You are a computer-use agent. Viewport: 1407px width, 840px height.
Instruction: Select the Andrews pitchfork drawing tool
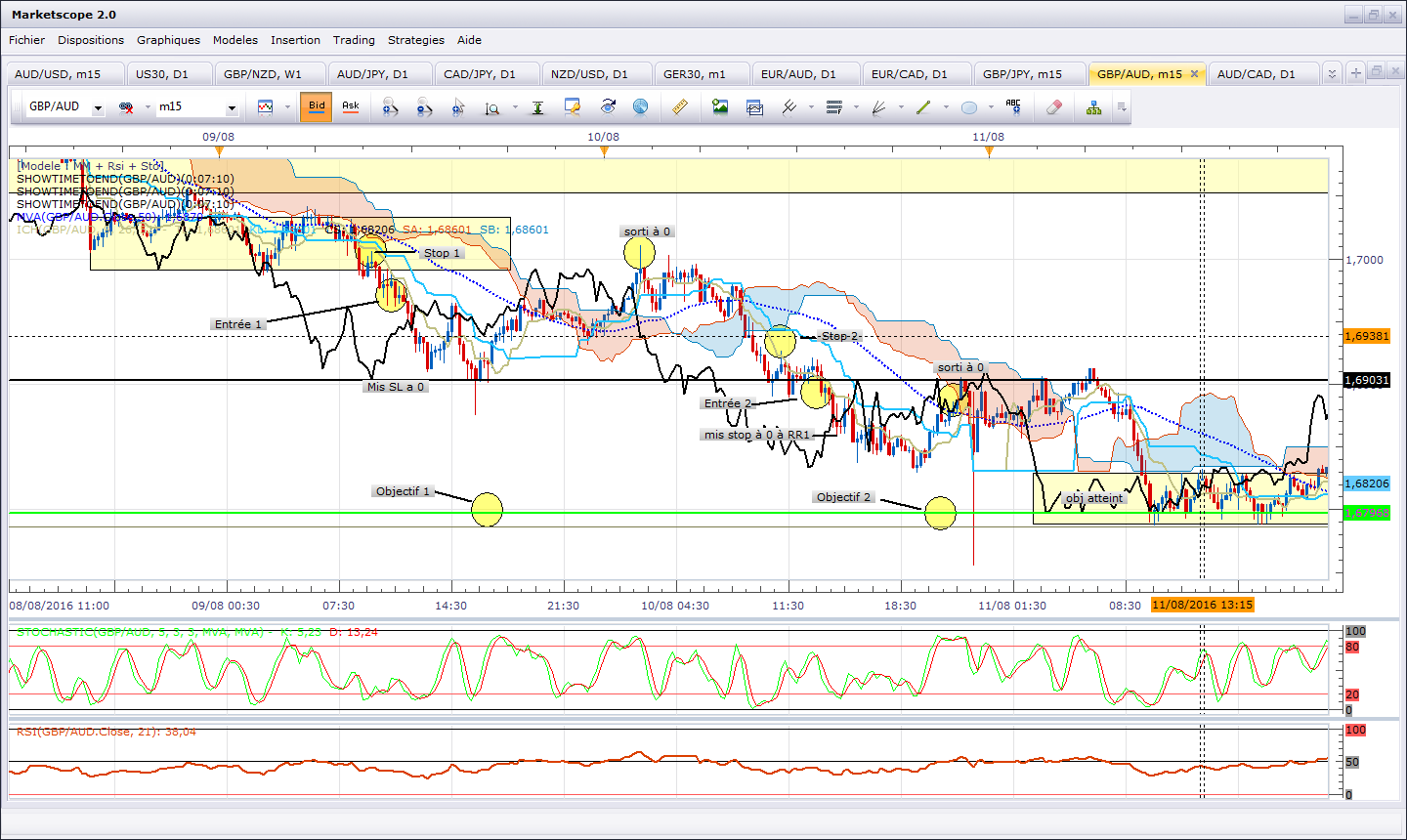pos(789,106)
